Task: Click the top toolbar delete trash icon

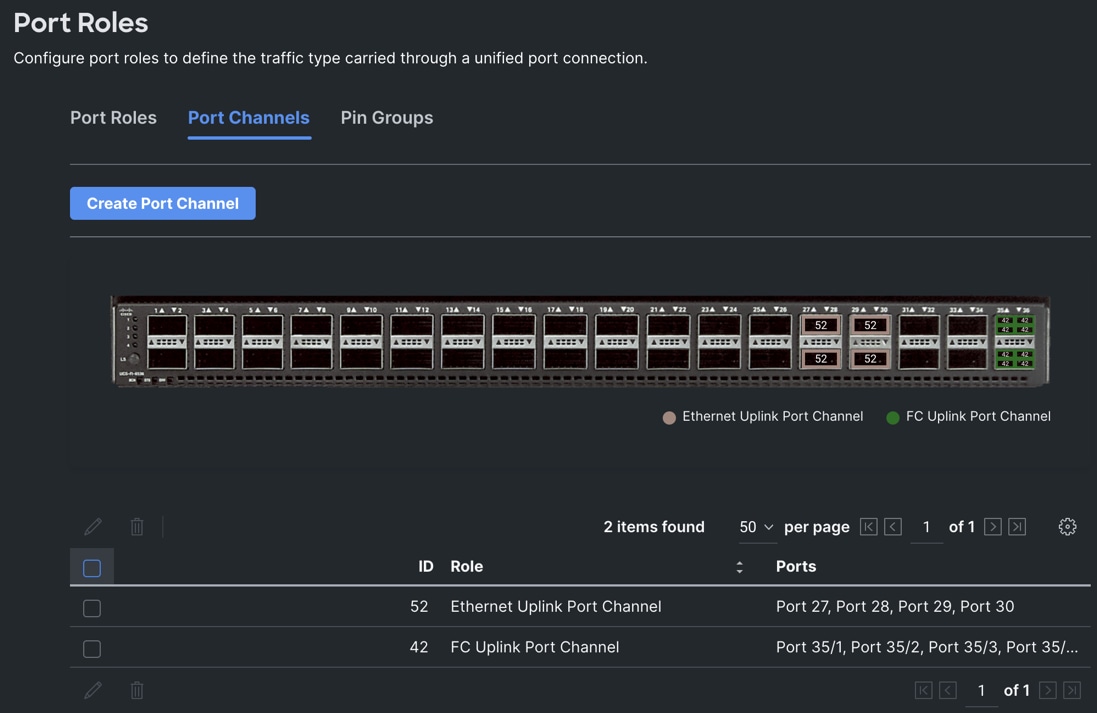Action: tap(137, 526)
